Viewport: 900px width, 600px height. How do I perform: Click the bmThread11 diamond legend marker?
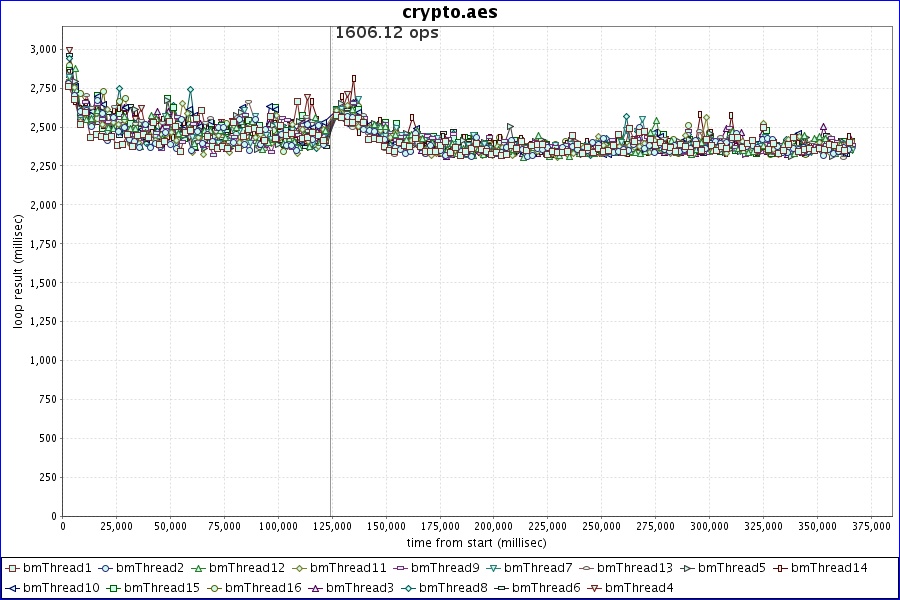(298, 568)
